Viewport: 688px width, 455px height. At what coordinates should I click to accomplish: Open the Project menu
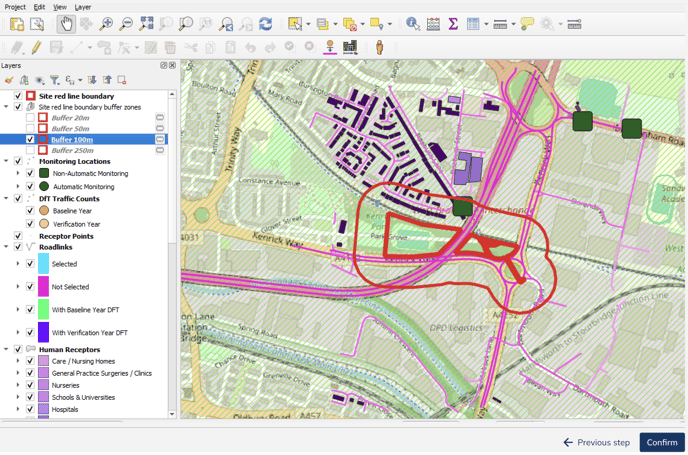(15, 7)
